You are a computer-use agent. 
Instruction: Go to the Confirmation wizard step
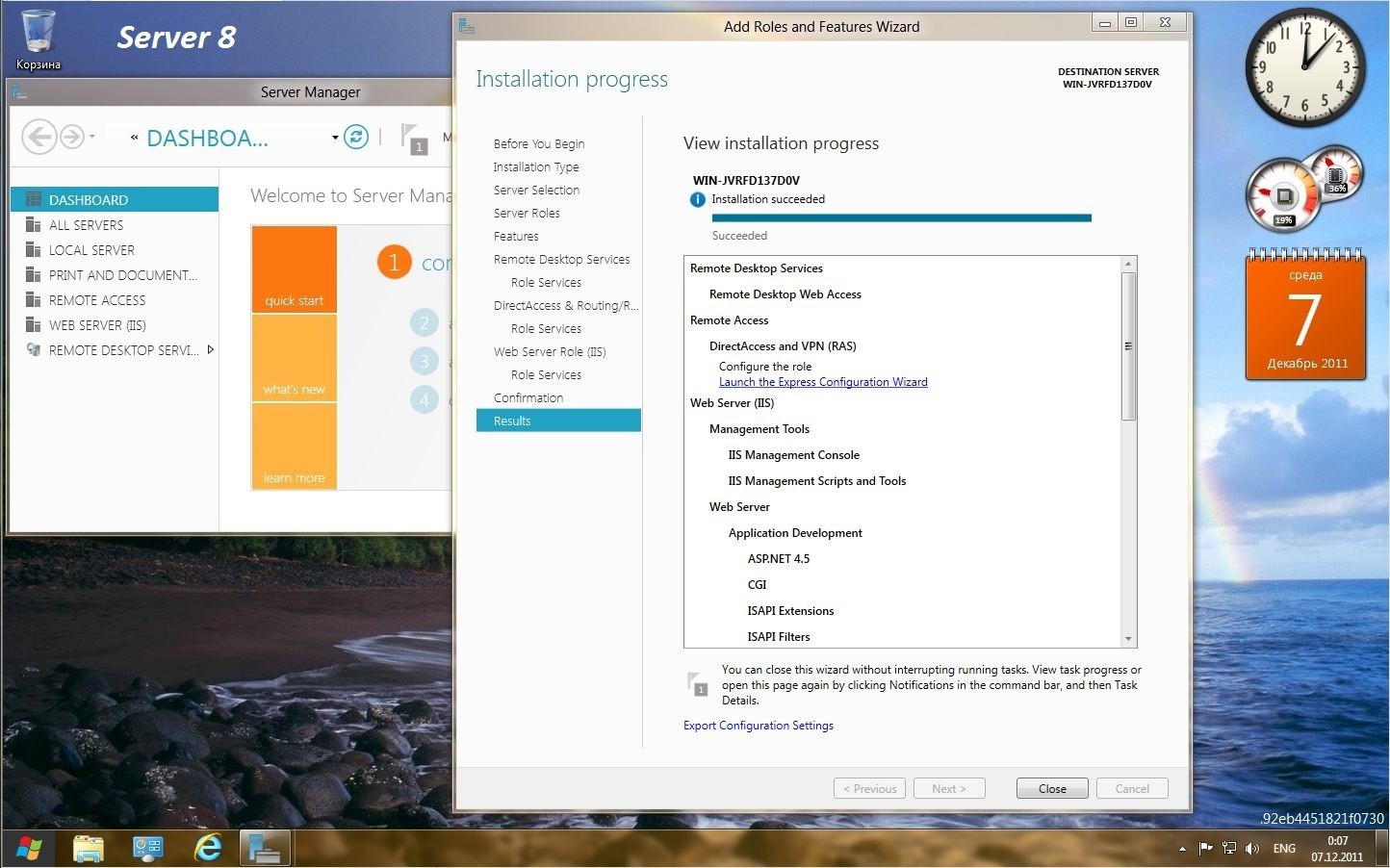(528, 397)
